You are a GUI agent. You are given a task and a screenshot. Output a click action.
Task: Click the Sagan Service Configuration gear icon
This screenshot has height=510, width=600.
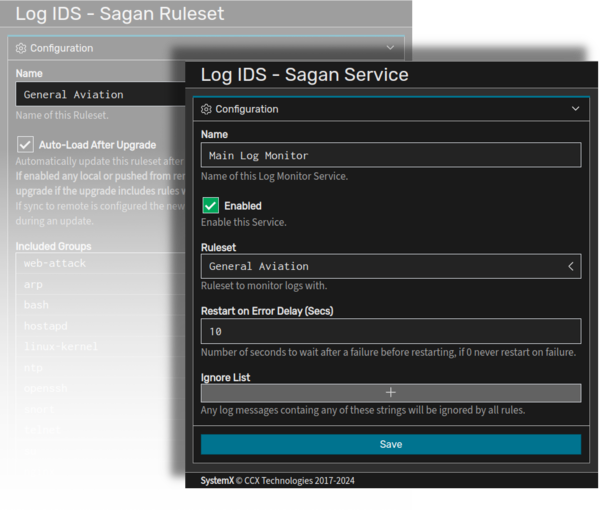(x=207, y=109)
